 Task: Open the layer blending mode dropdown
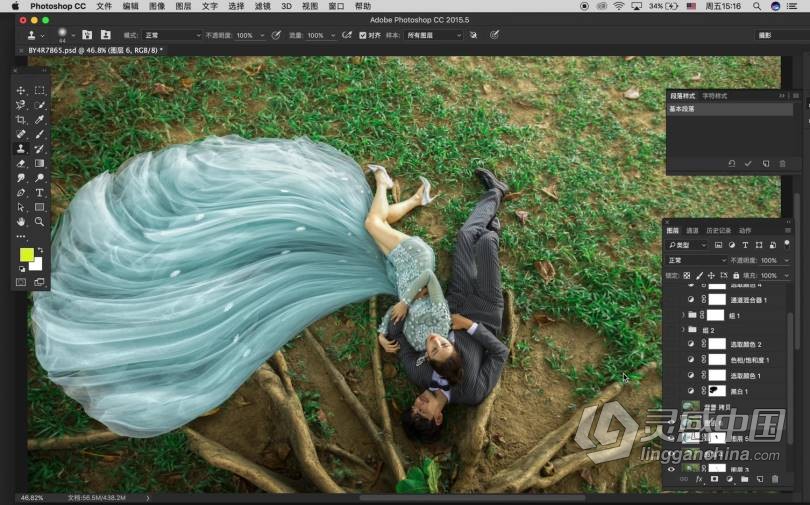pos(697,260)
